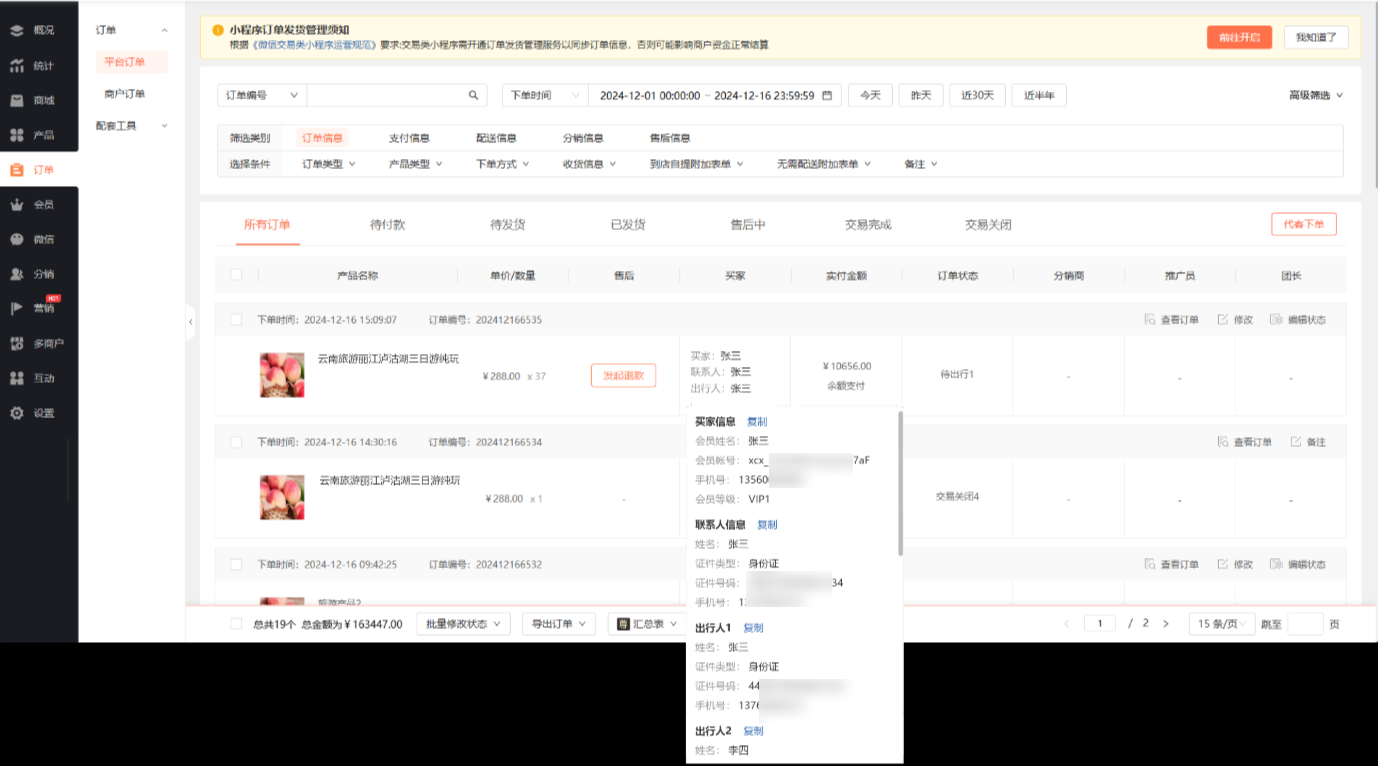Image resolution: width=1378 pixels, height=766 pixels.
Task: Click the buyer popup vertical scrollbar
Action: tap(901, 482)
